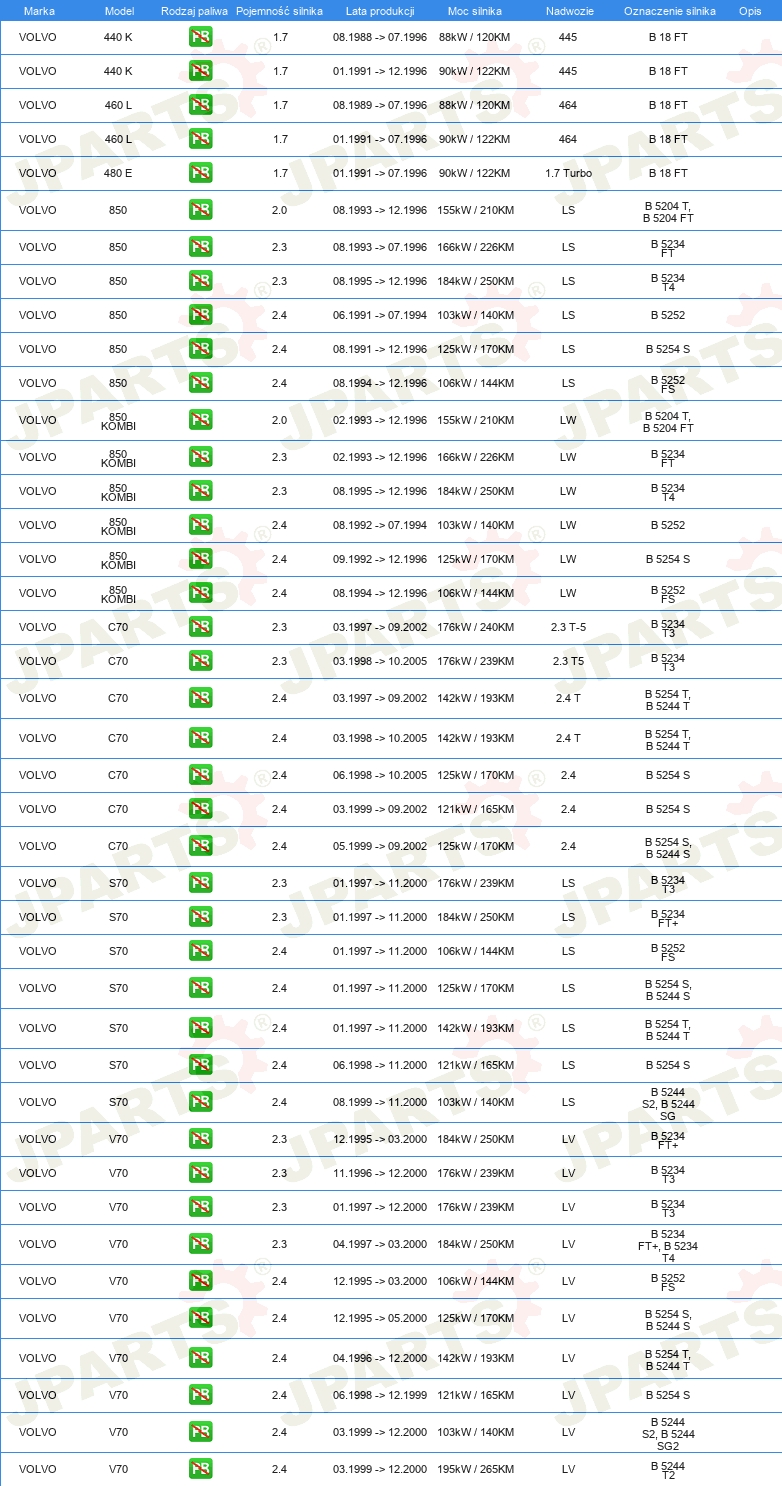Viewport: 782px width, 1486px height.
Task: Select the Rodzaj paliwa column header
Action: pyautogui.click(x=194, y=10)
